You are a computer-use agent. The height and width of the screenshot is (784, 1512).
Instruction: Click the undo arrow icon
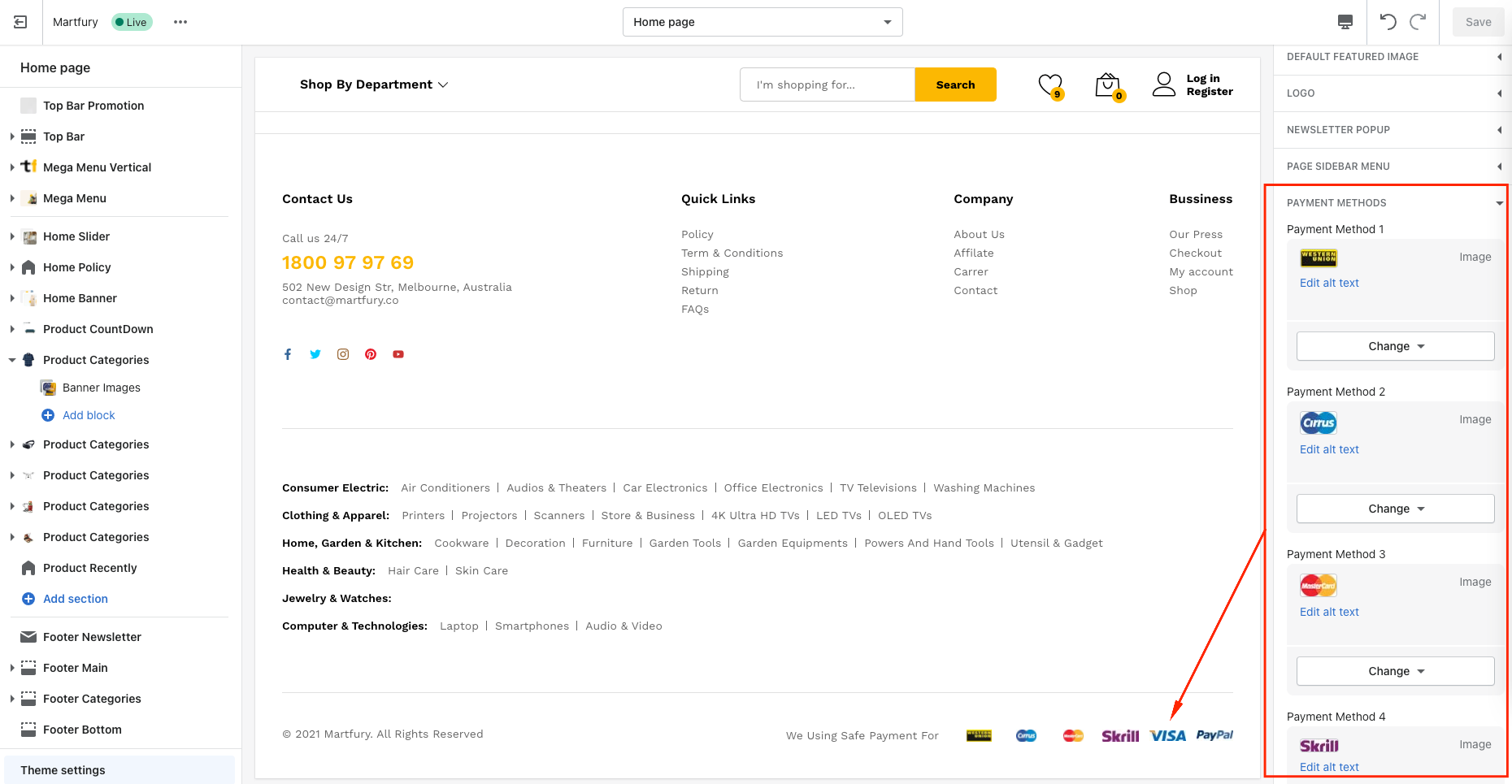1388,22
